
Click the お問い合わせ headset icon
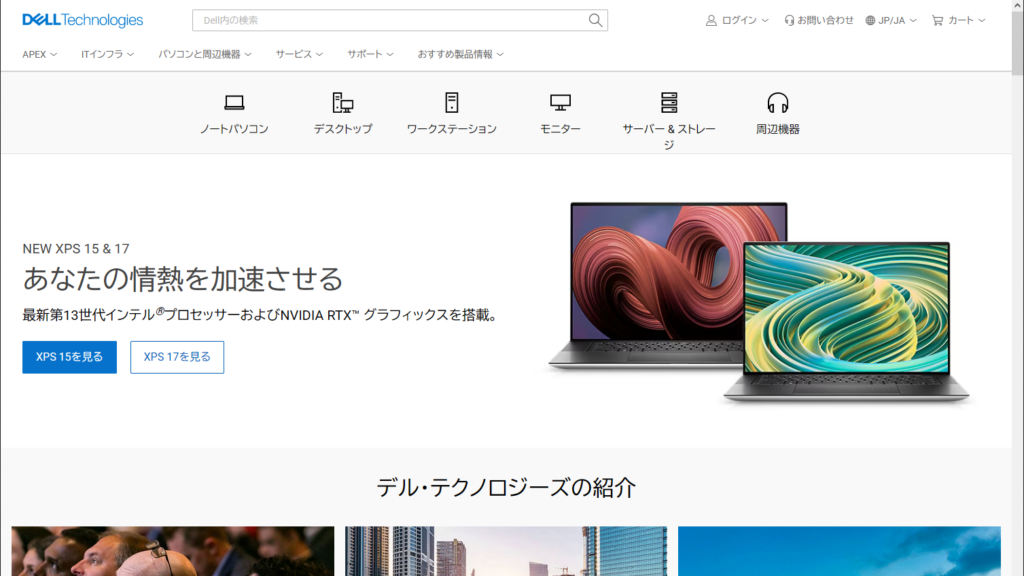791,18
